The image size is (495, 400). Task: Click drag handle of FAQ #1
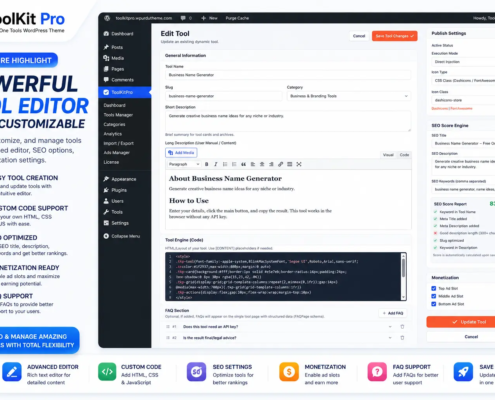click(x=168, y=327)
